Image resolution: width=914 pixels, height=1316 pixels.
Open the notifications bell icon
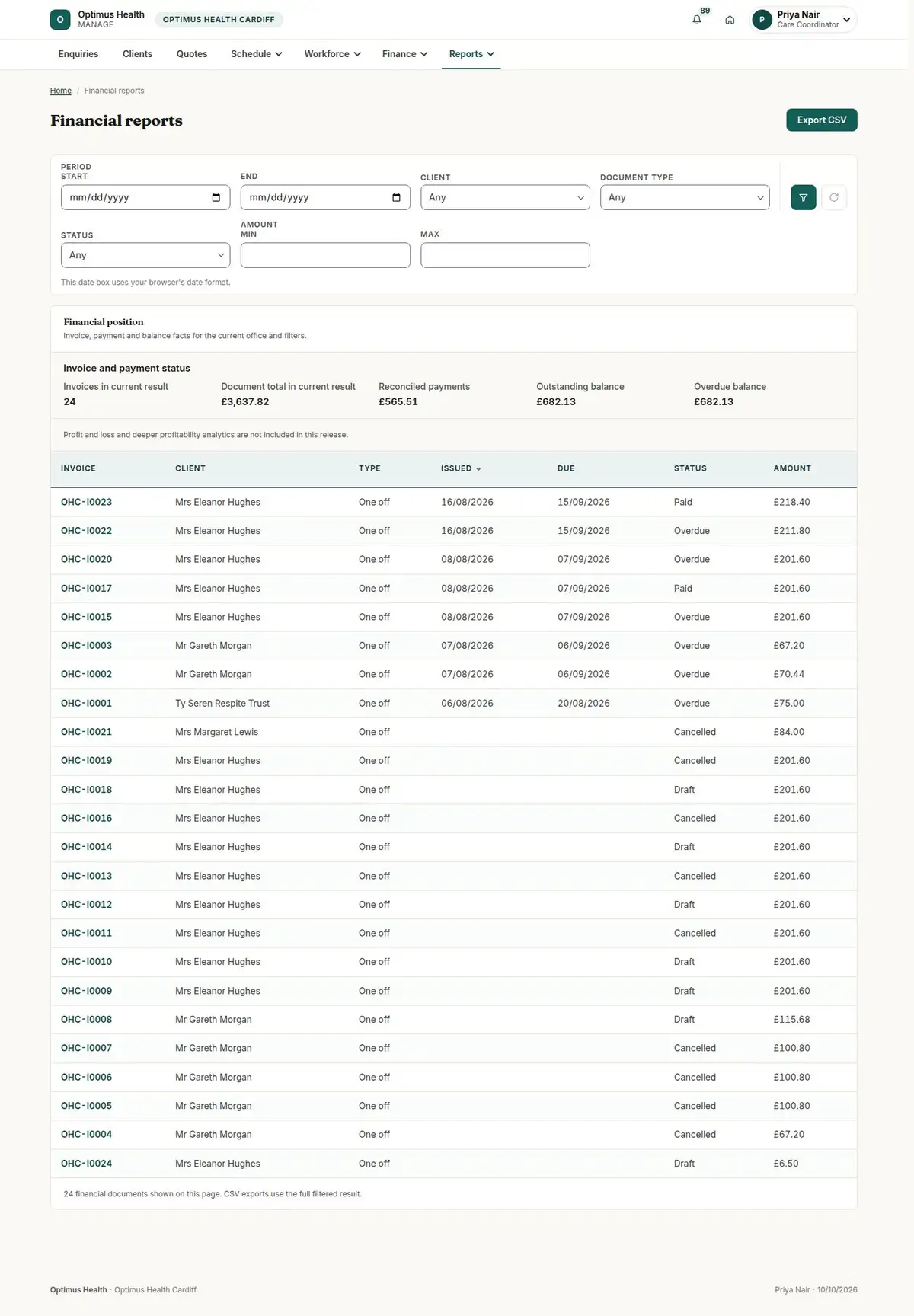click(697, 20)
